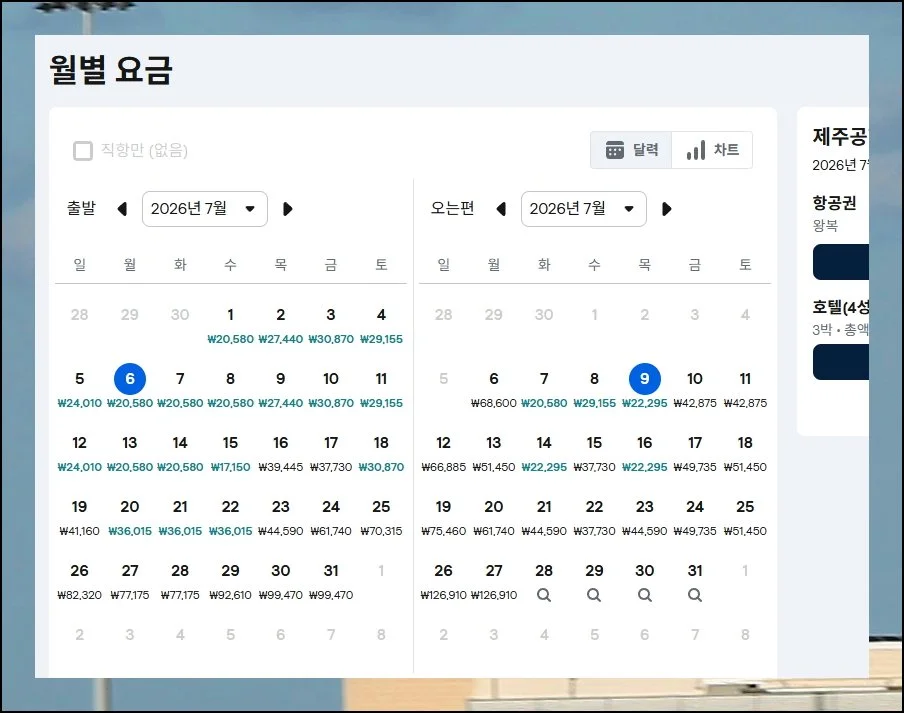Select departure date 15 priced ₩17,150
This screenshot has height=713, width=904.
(x=230, y=452)
